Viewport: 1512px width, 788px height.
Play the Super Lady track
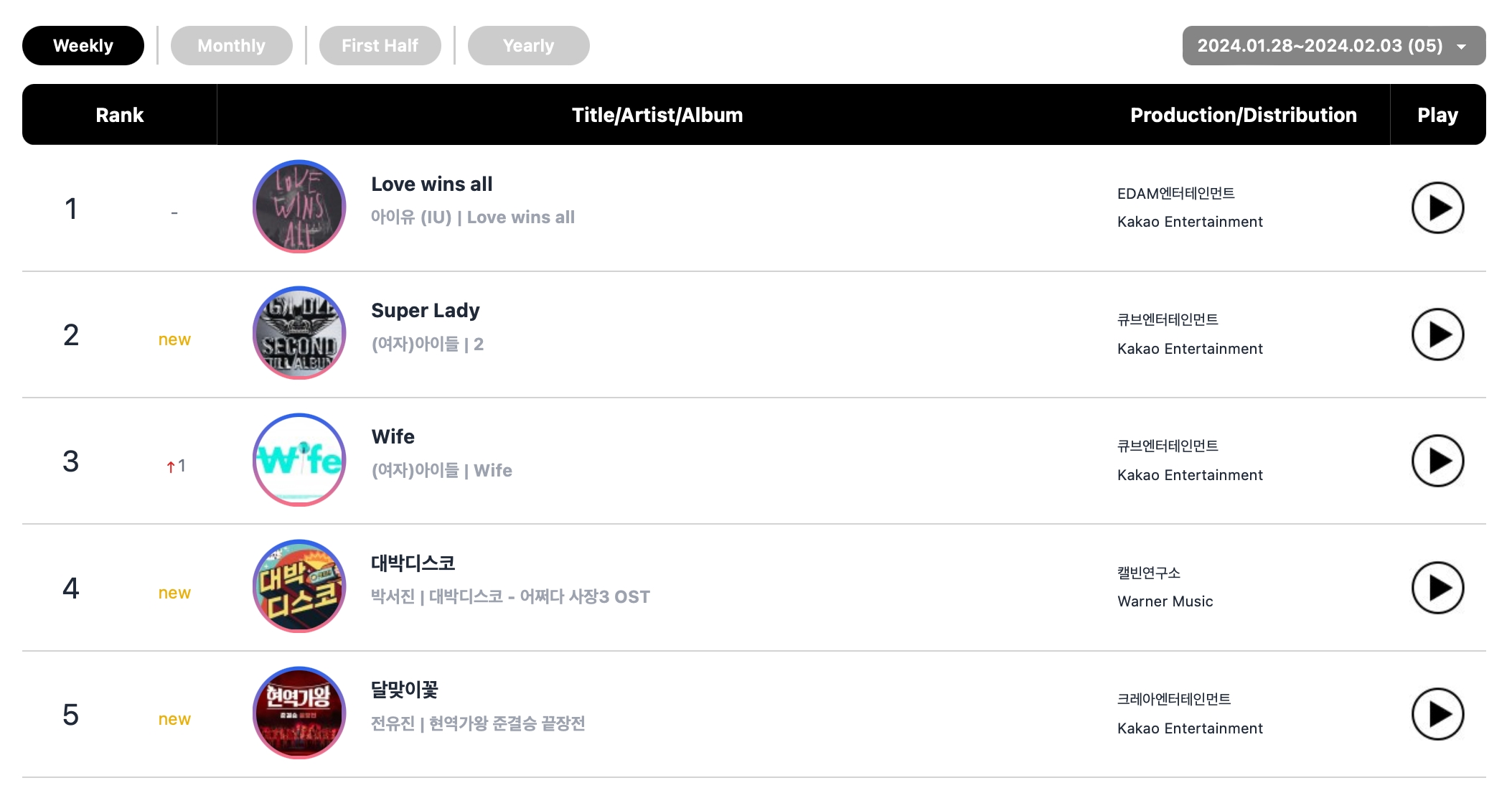pos(1437,334)
